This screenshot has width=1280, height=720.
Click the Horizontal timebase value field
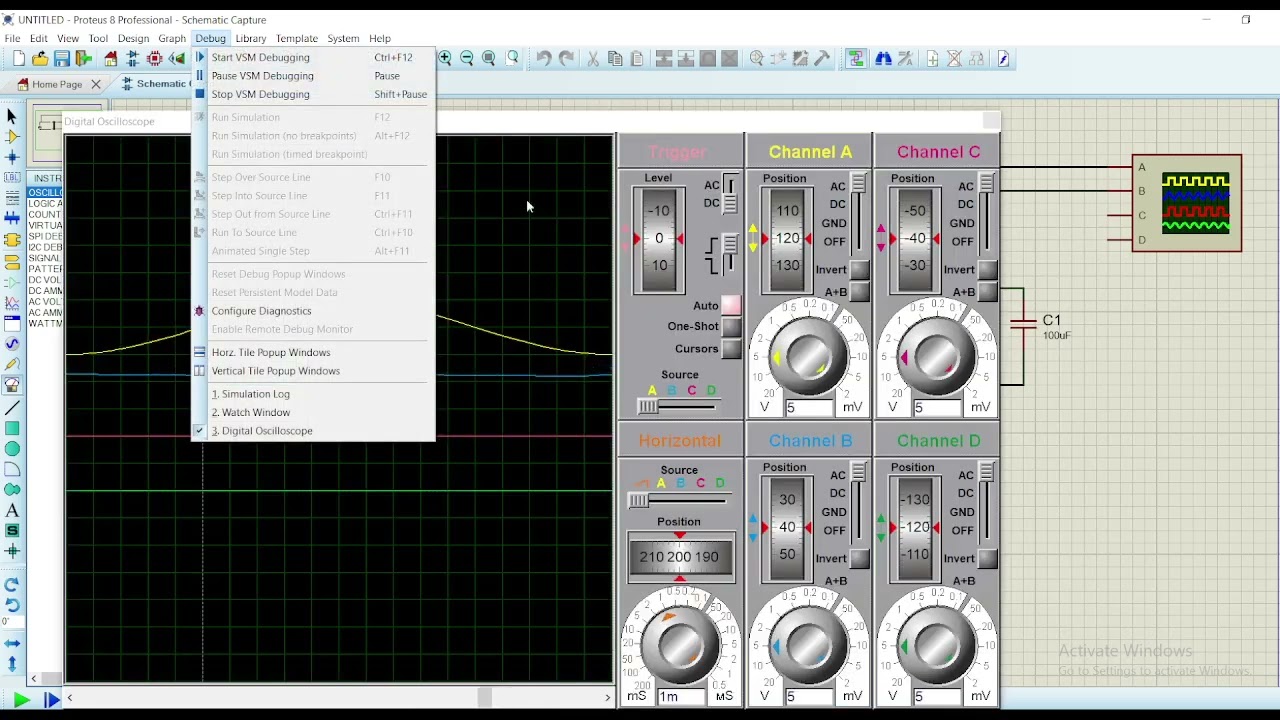coord(682,696)
